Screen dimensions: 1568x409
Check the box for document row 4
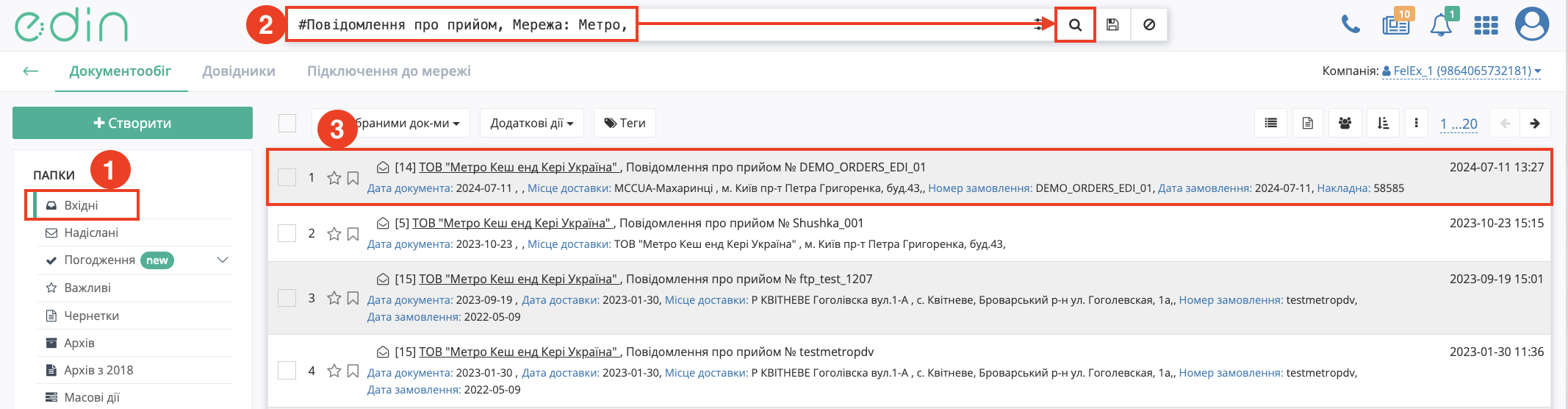[x=287, y=370]
